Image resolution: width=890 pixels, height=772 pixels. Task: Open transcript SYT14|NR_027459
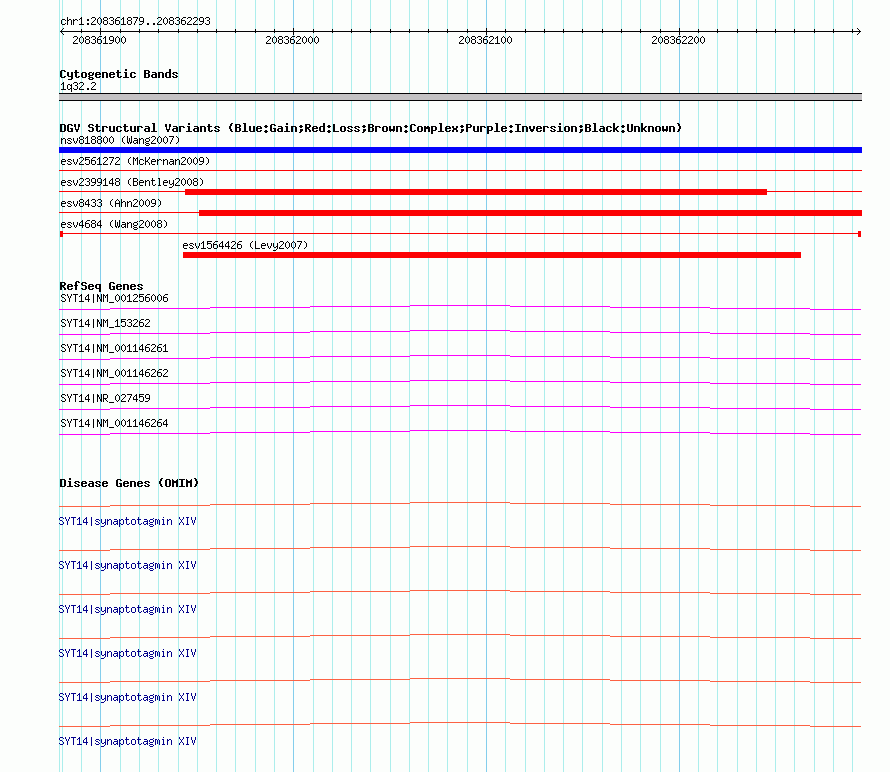[x=106, y=398]
